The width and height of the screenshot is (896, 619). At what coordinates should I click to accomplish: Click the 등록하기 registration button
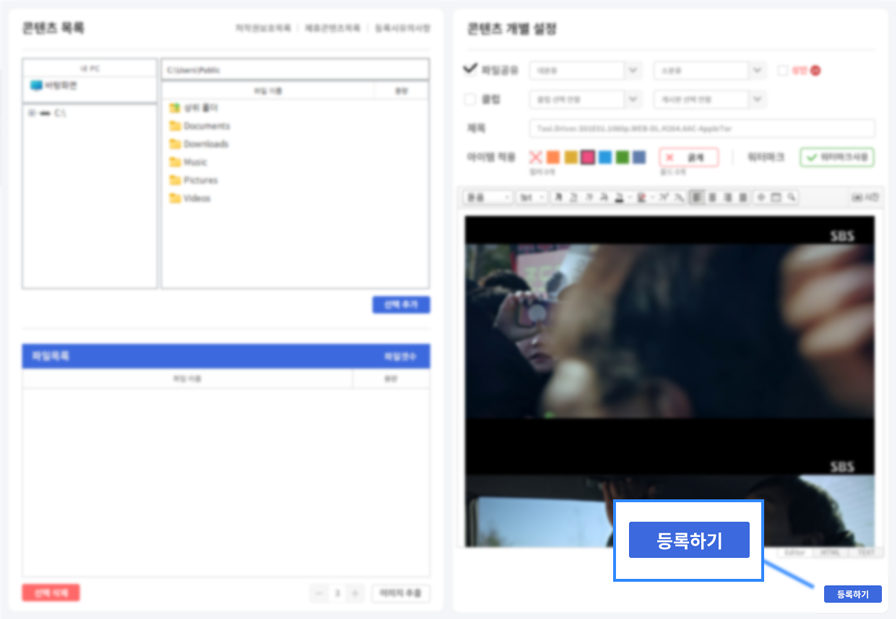[851, 594]
